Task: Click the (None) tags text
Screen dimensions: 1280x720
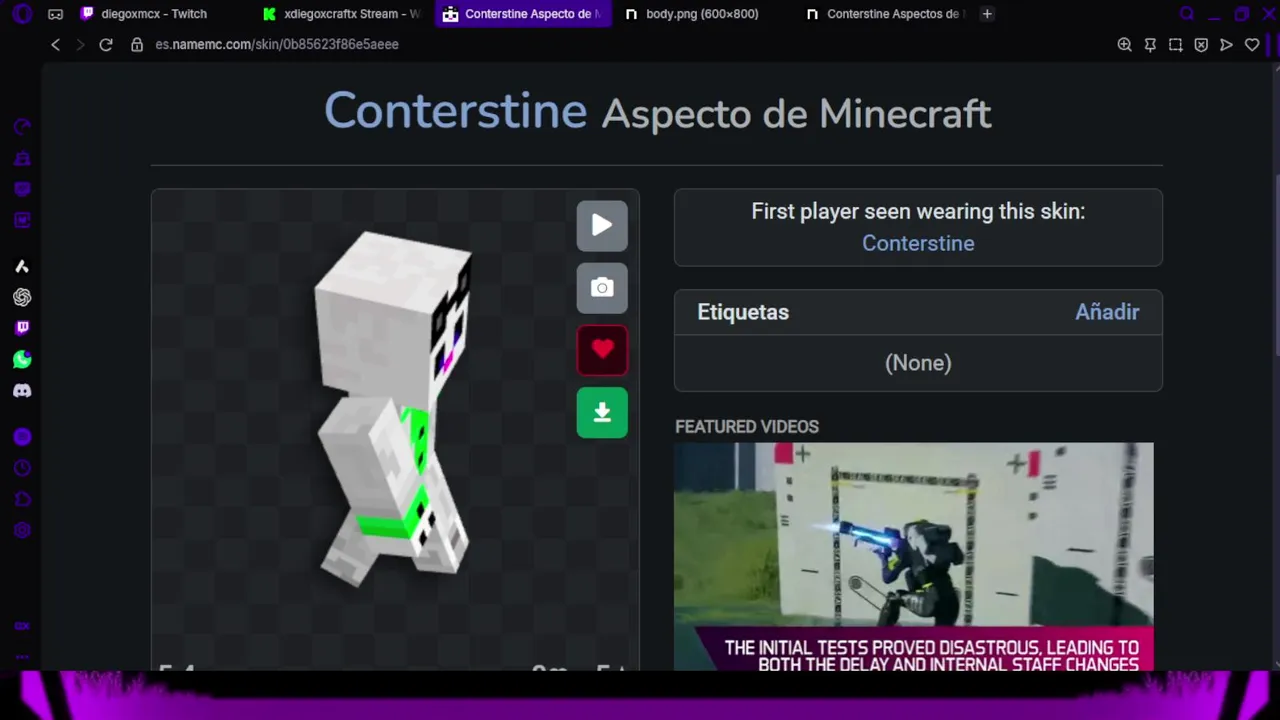Action: click(918, 363)
